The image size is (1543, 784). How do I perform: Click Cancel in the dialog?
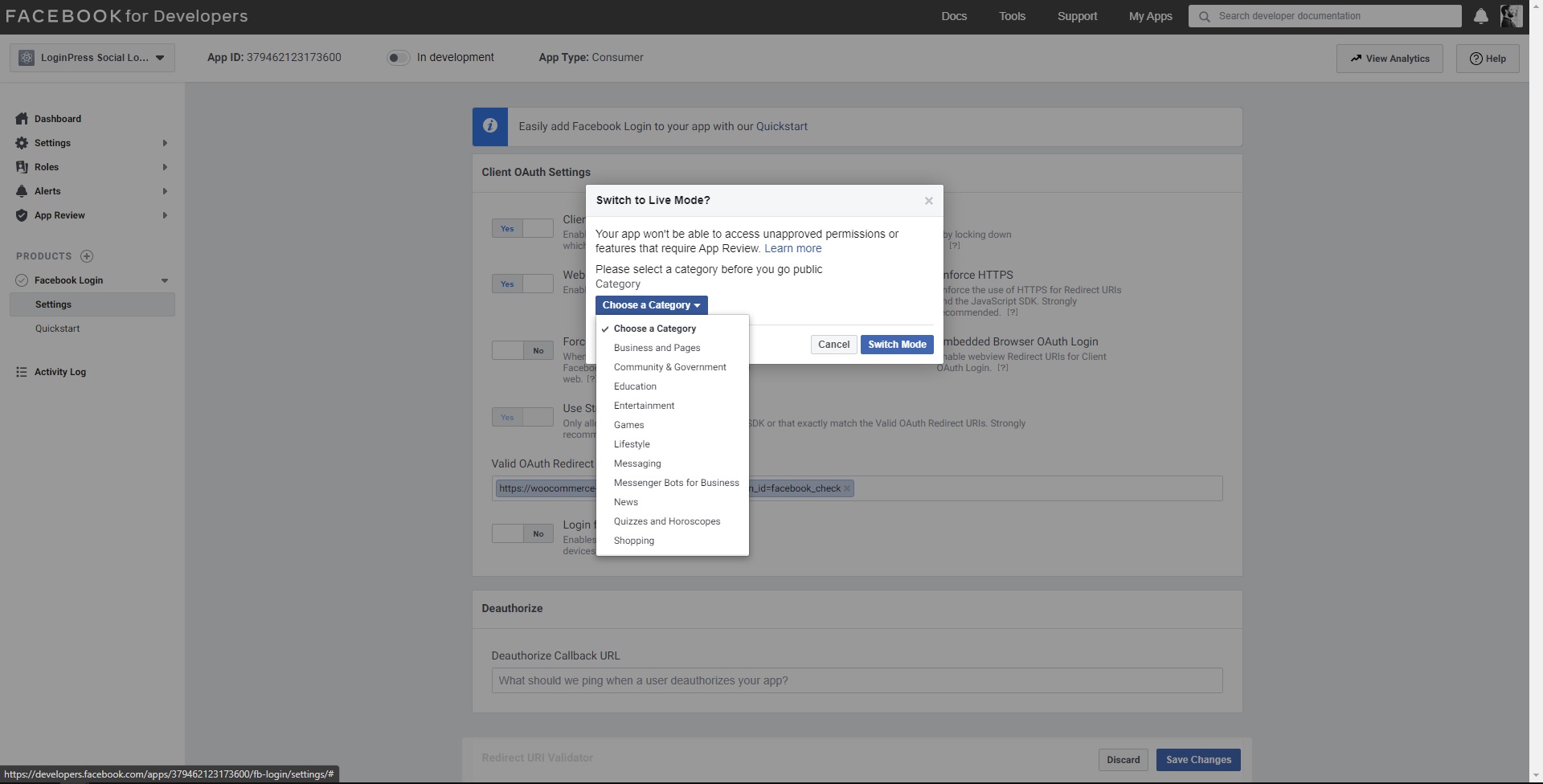click(x=833, y=345)
